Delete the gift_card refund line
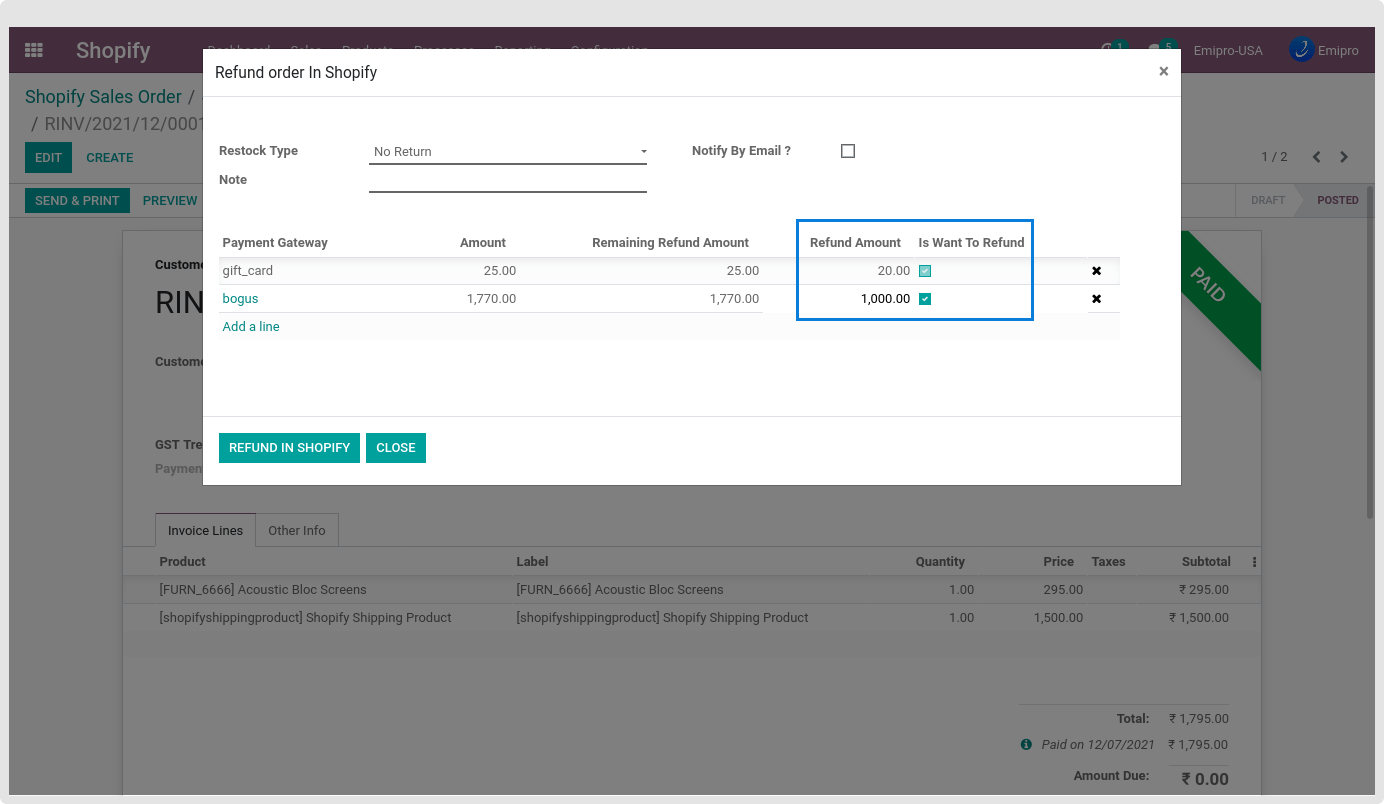This screenshot has width=1384, height=804. tap(1096, 271)
